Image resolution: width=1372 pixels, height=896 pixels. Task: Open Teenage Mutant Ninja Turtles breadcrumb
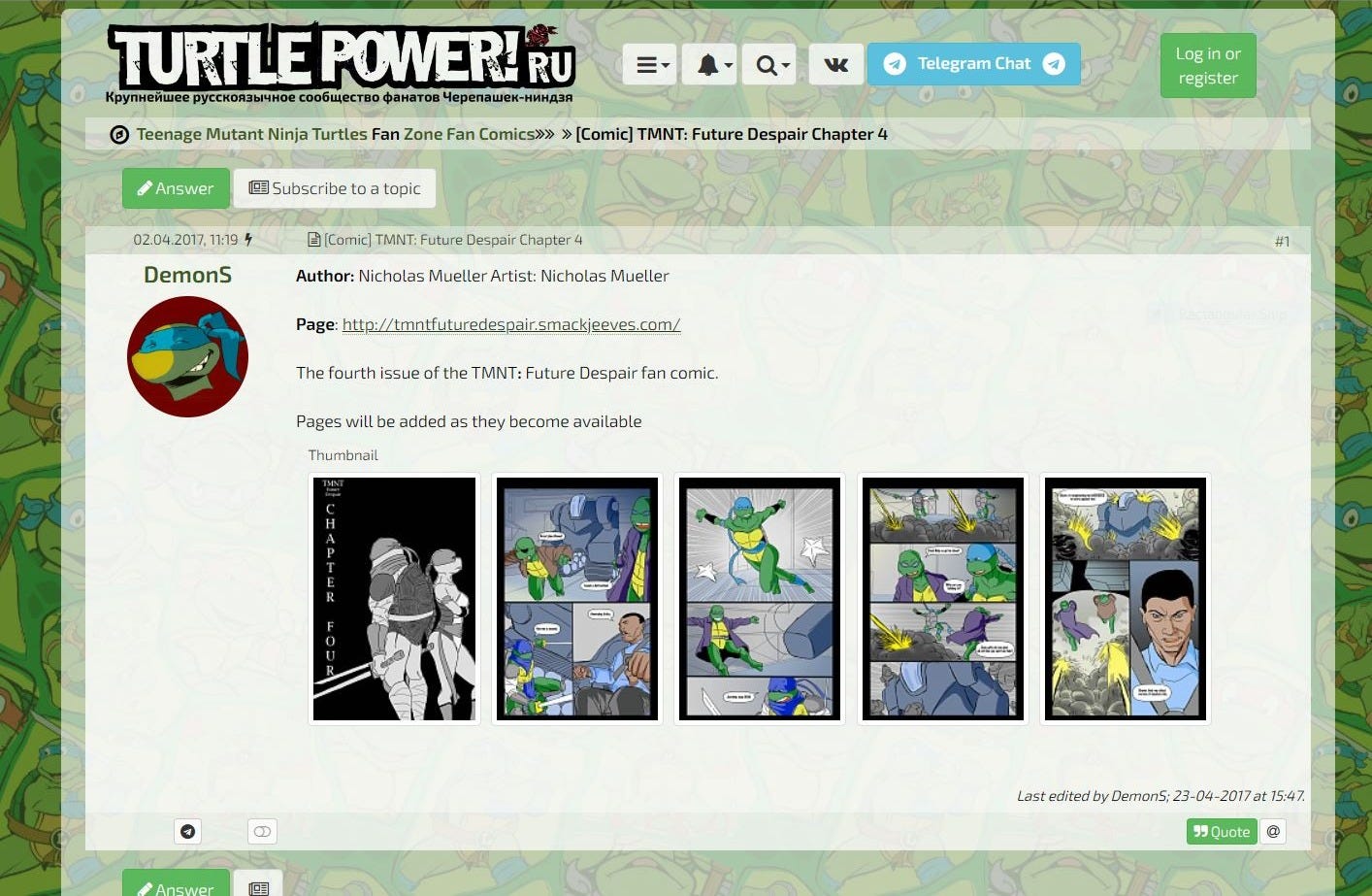[252, 134]
